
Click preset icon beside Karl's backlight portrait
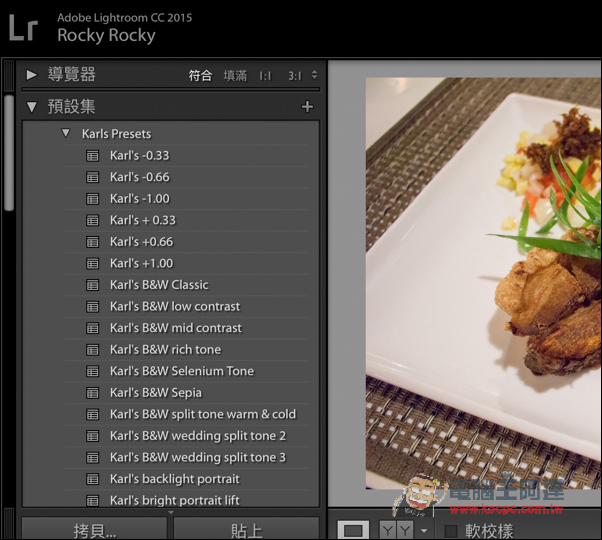[93, 479]
